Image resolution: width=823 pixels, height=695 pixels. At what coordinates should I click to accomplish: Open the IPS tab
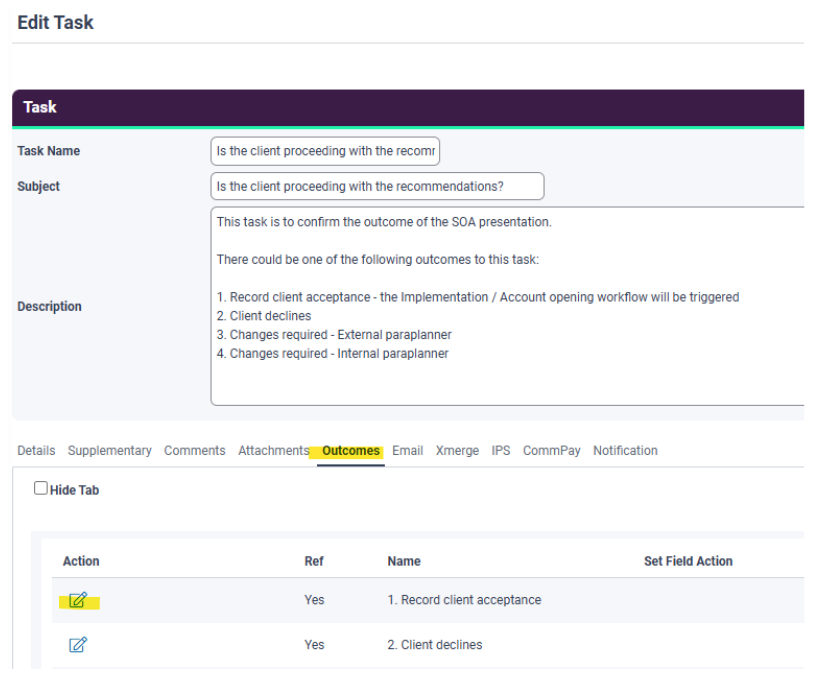tap(501, 451)
